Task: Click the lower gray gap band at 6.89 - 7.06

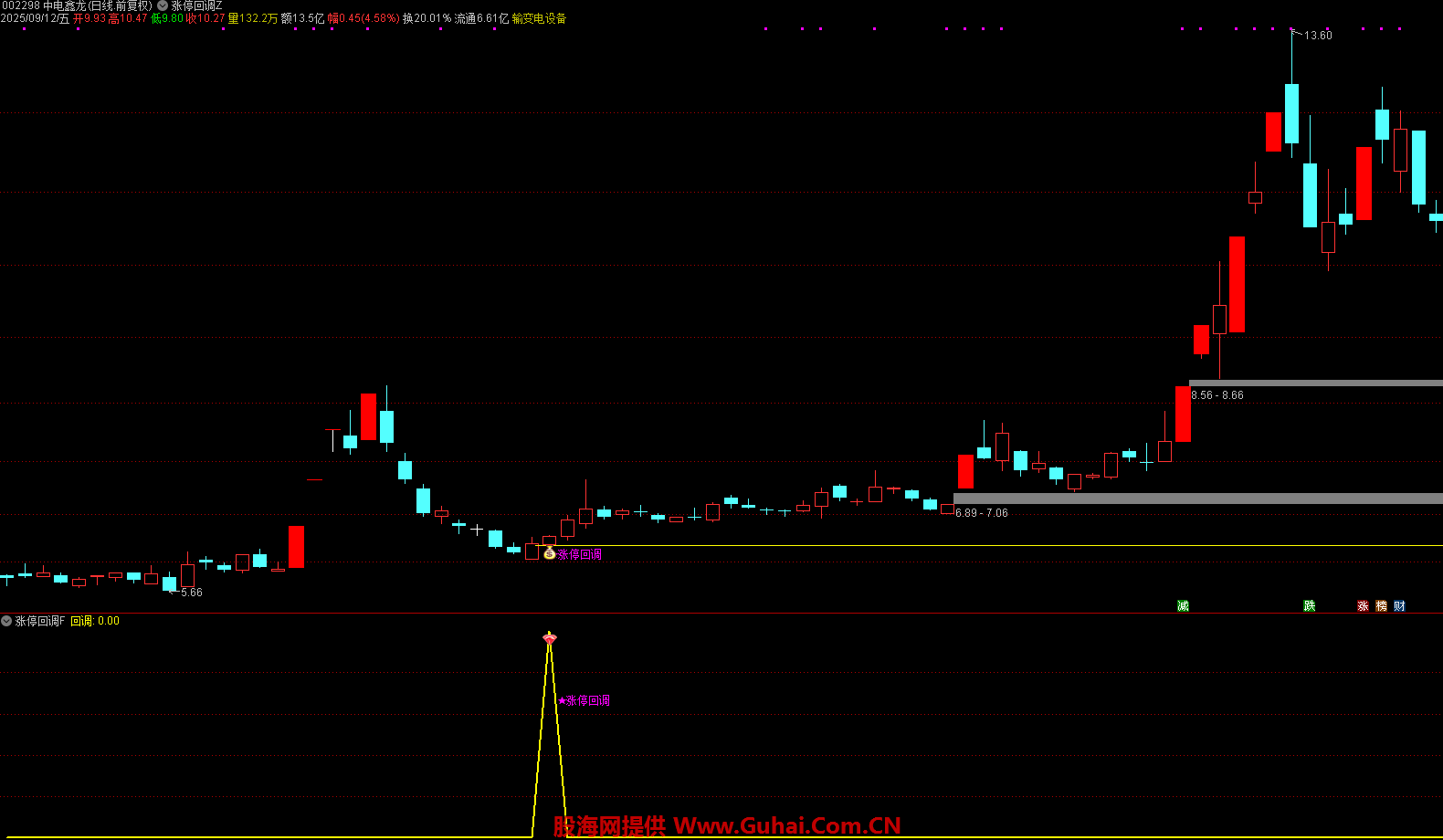Action: tap(1198, 499)
